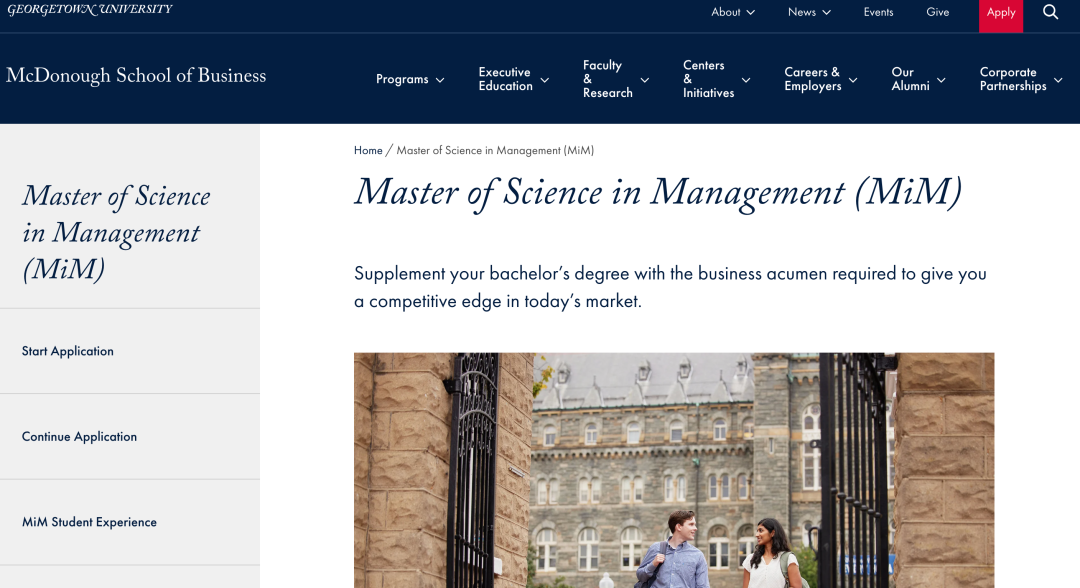The width and height of the screenshot is (1080, 588).
Task: Open the Give link in top bar
Action: (x=937, y=12)
